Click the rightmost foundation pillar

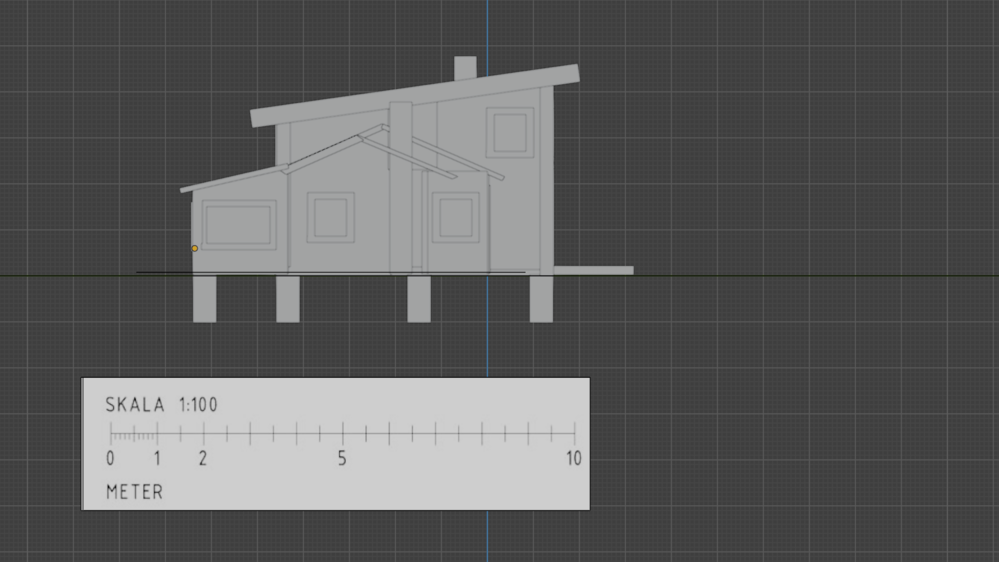541,299
